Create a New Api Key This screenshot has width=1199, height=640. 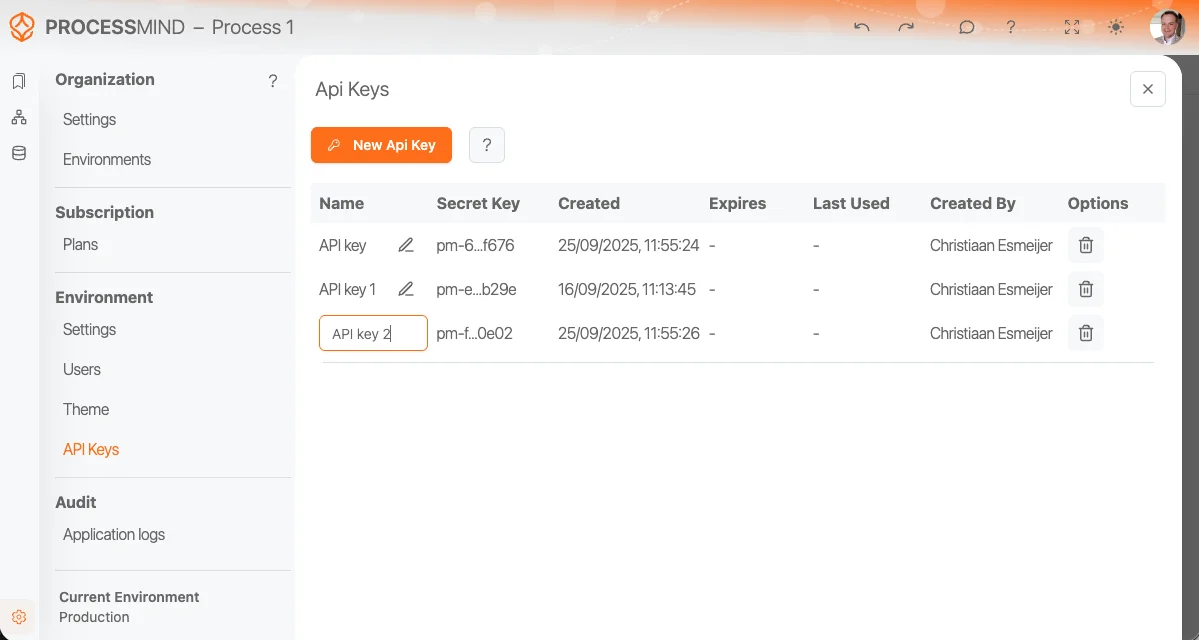381,145
